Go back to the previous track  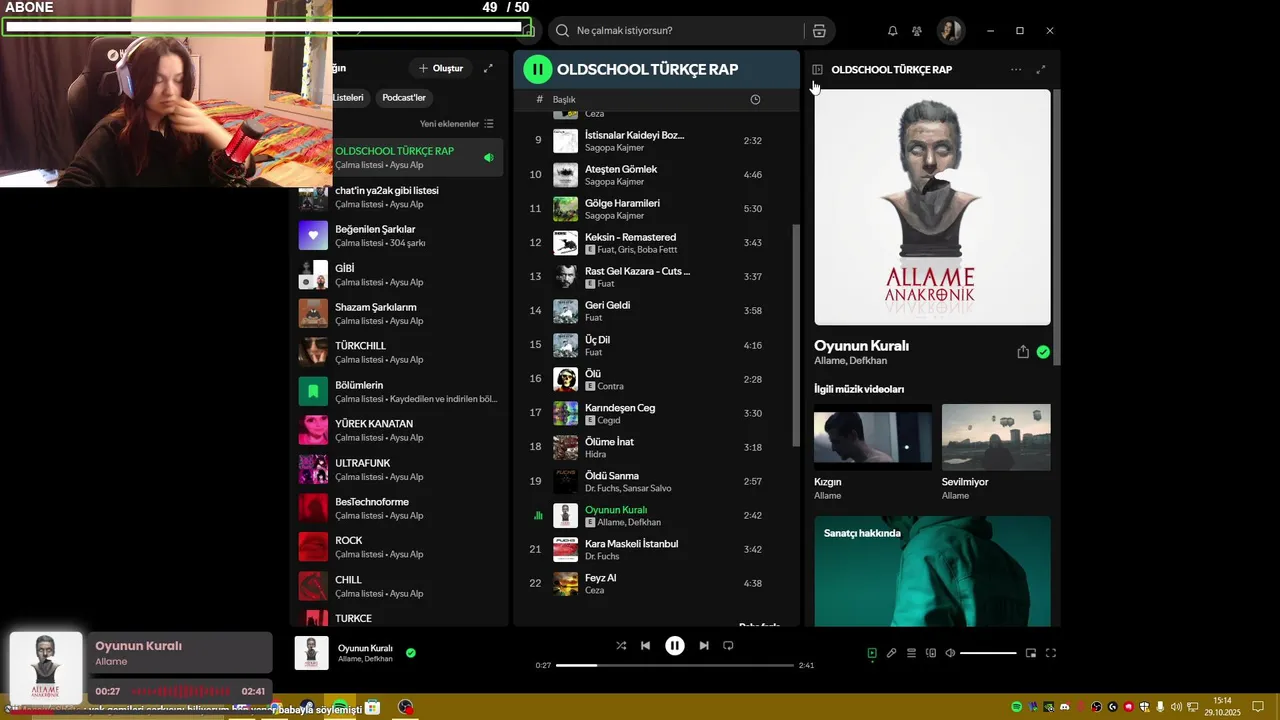point(646,646)
